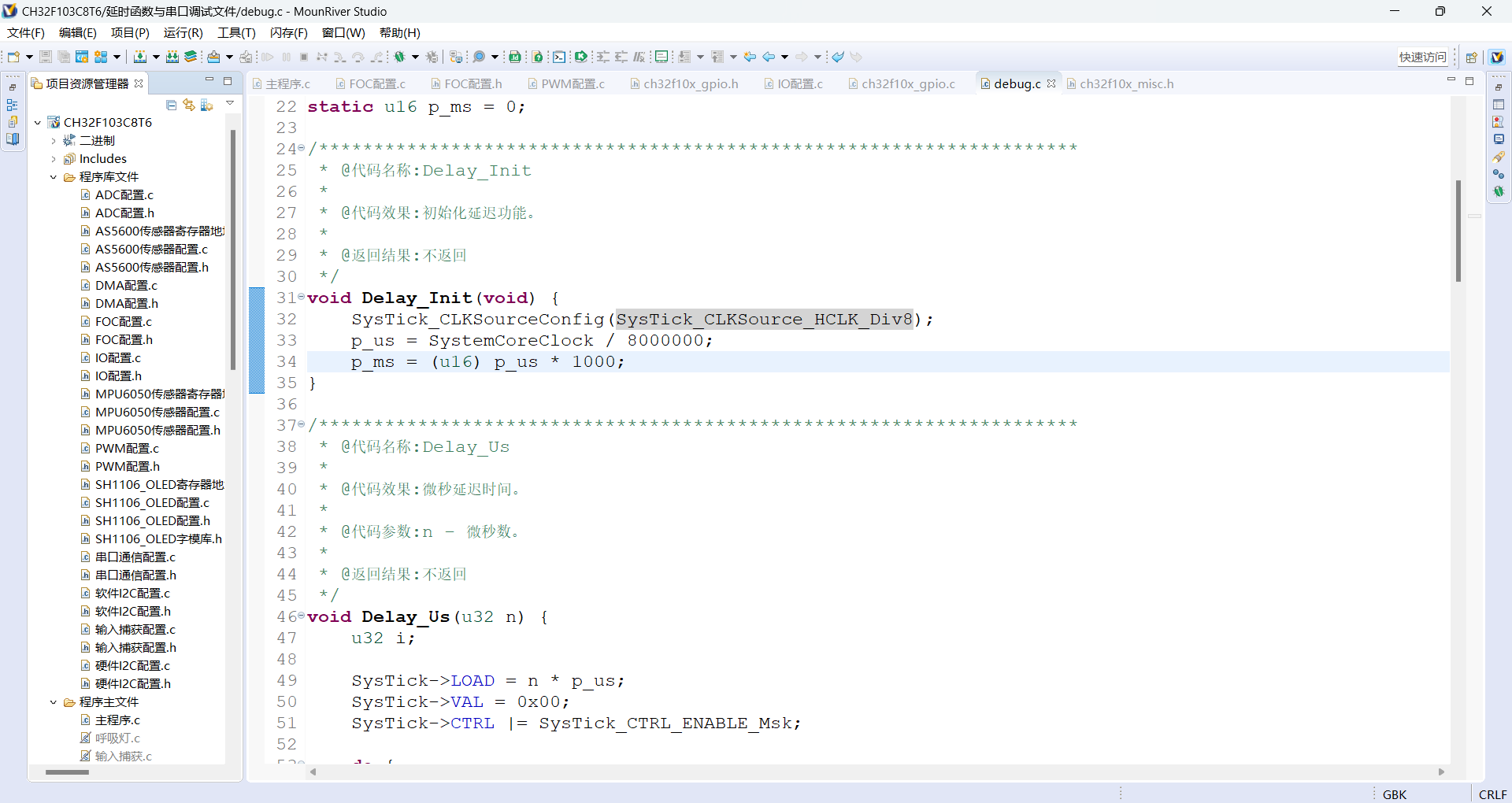Click the CRLF line ending status

(x=1492, y=794)
